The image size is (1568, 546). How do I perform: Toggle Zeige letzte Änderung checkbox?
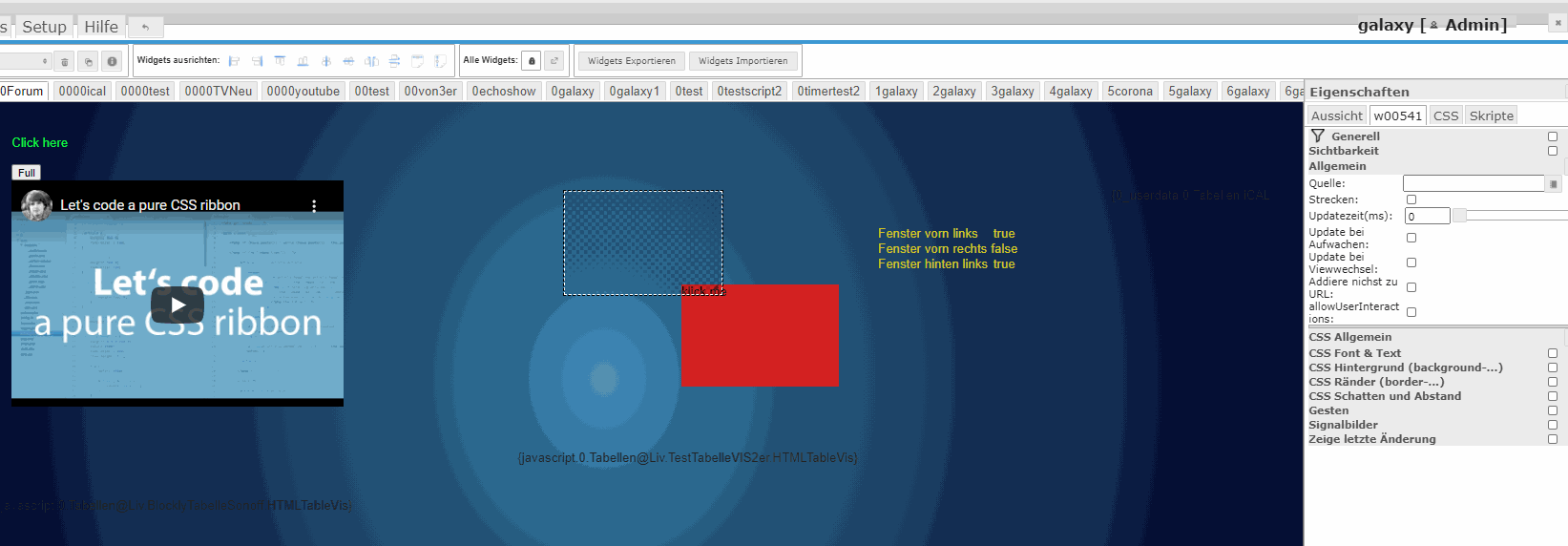click(1553, 439)
